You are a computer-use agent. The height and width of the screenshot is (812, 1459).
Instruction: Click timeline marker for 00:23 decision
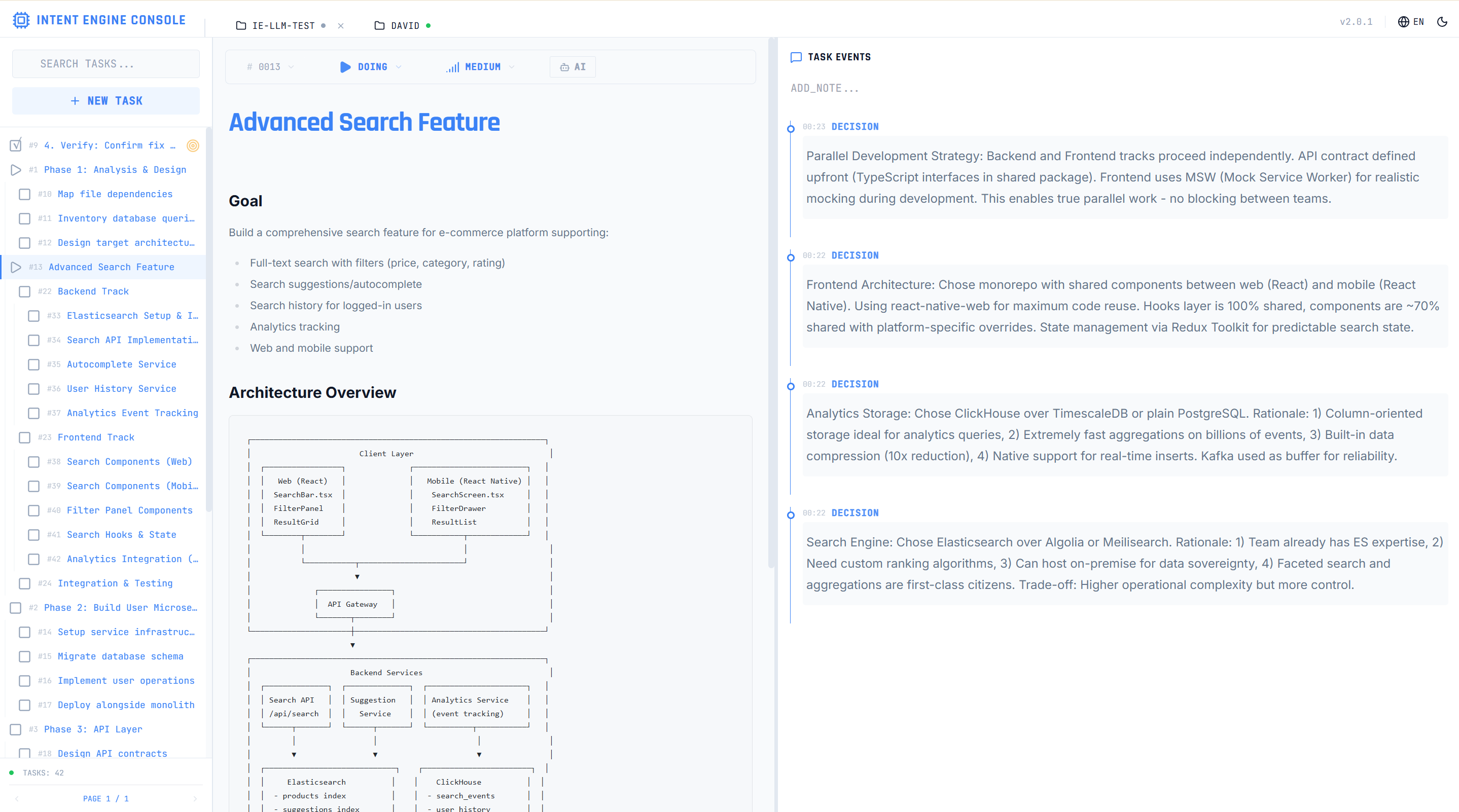click(791, 129)
